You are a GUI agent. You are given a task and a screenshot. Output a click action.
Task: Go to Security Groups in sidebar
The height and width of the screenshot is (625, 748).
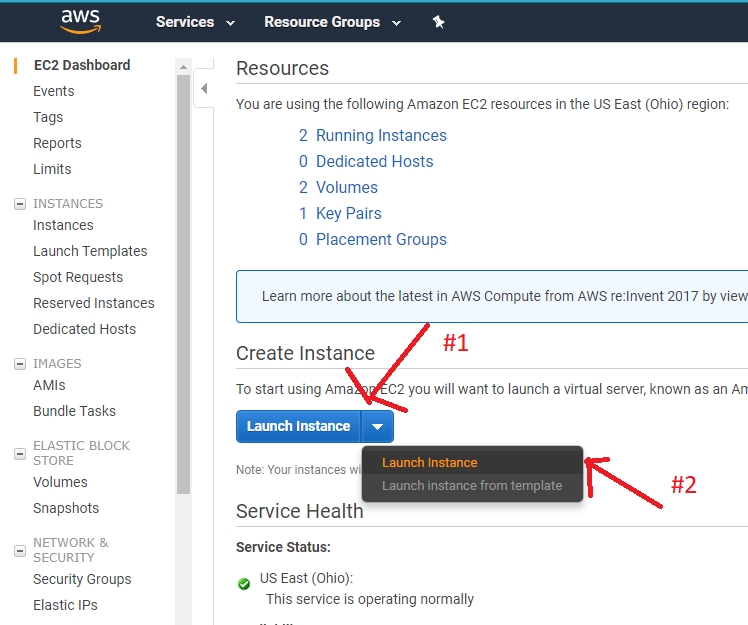tap(82, 579)
